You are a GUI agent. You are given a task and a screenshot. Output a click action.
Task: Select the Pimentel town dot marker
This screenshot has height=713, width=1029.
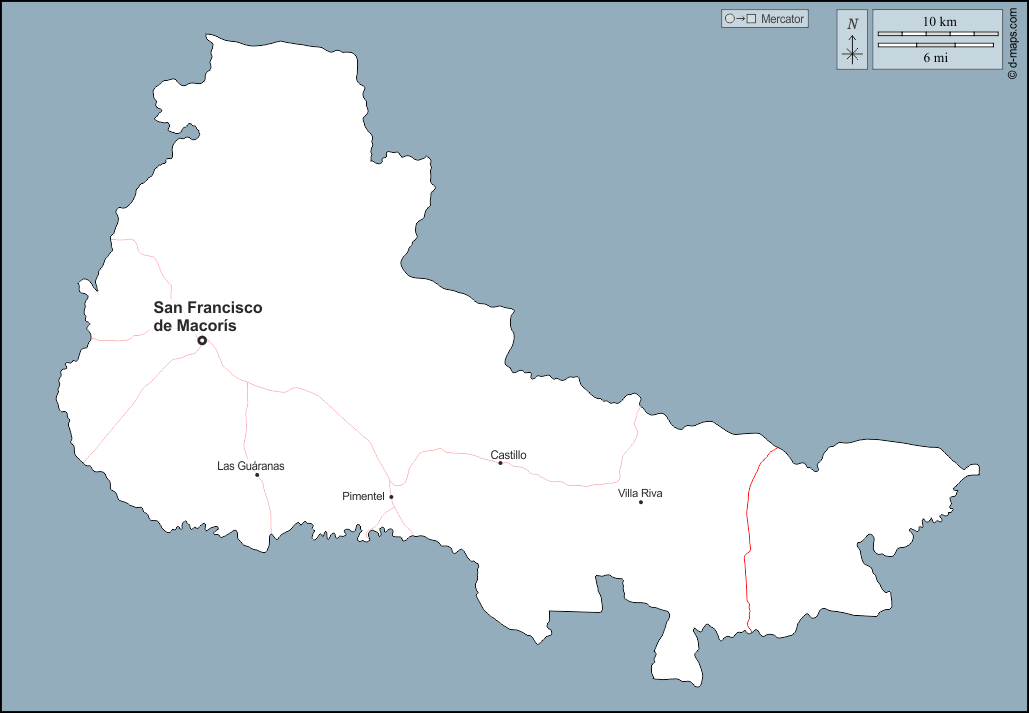(391, 497)
